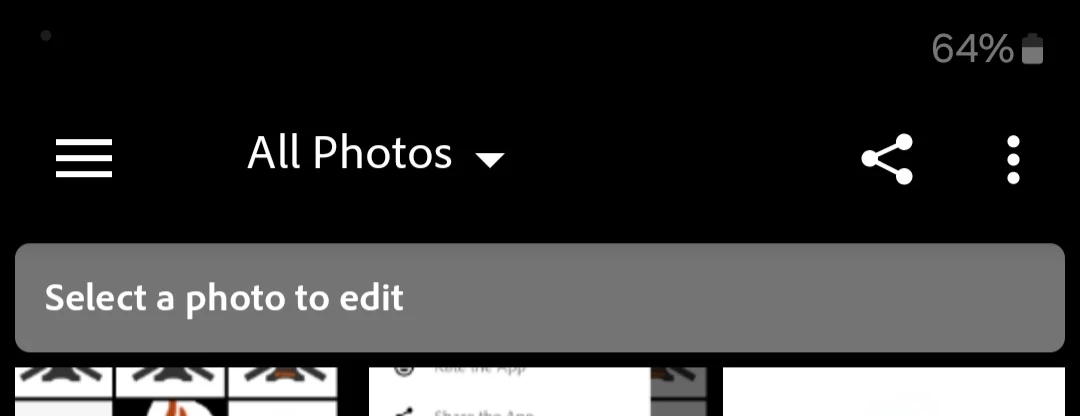
Task: Click "Rate the App" text in the middle thumbnail
Action: [479, 370]
